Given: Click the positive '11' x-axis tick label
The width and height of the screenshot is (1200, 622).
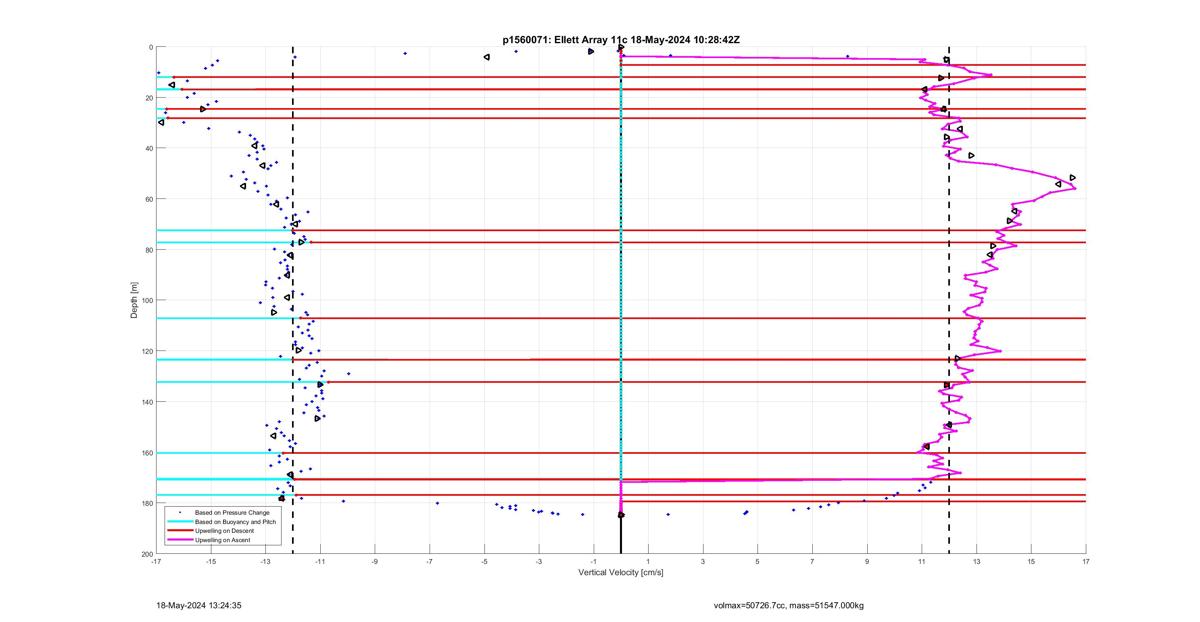Looking at the screenshot, I should (x=921, y=561).
